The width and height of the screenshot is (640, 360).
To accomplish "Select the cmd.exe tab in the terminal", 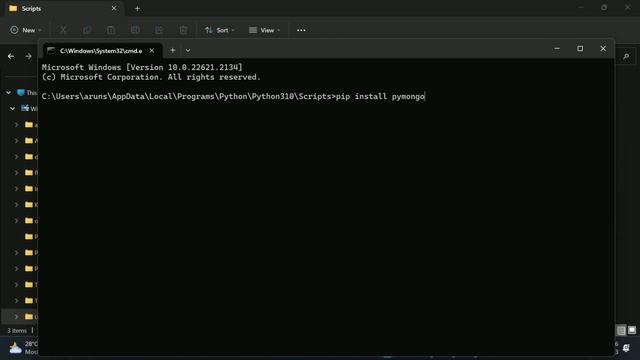I will click(102, 51).
